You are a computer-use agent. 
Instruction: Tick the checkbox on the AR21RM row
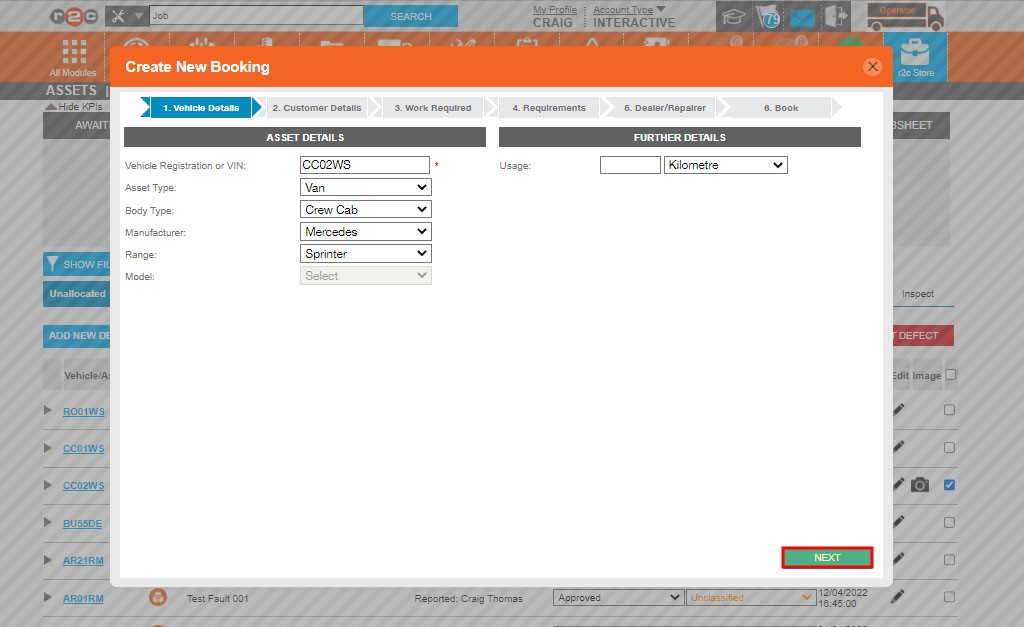(x=948, y=560)
